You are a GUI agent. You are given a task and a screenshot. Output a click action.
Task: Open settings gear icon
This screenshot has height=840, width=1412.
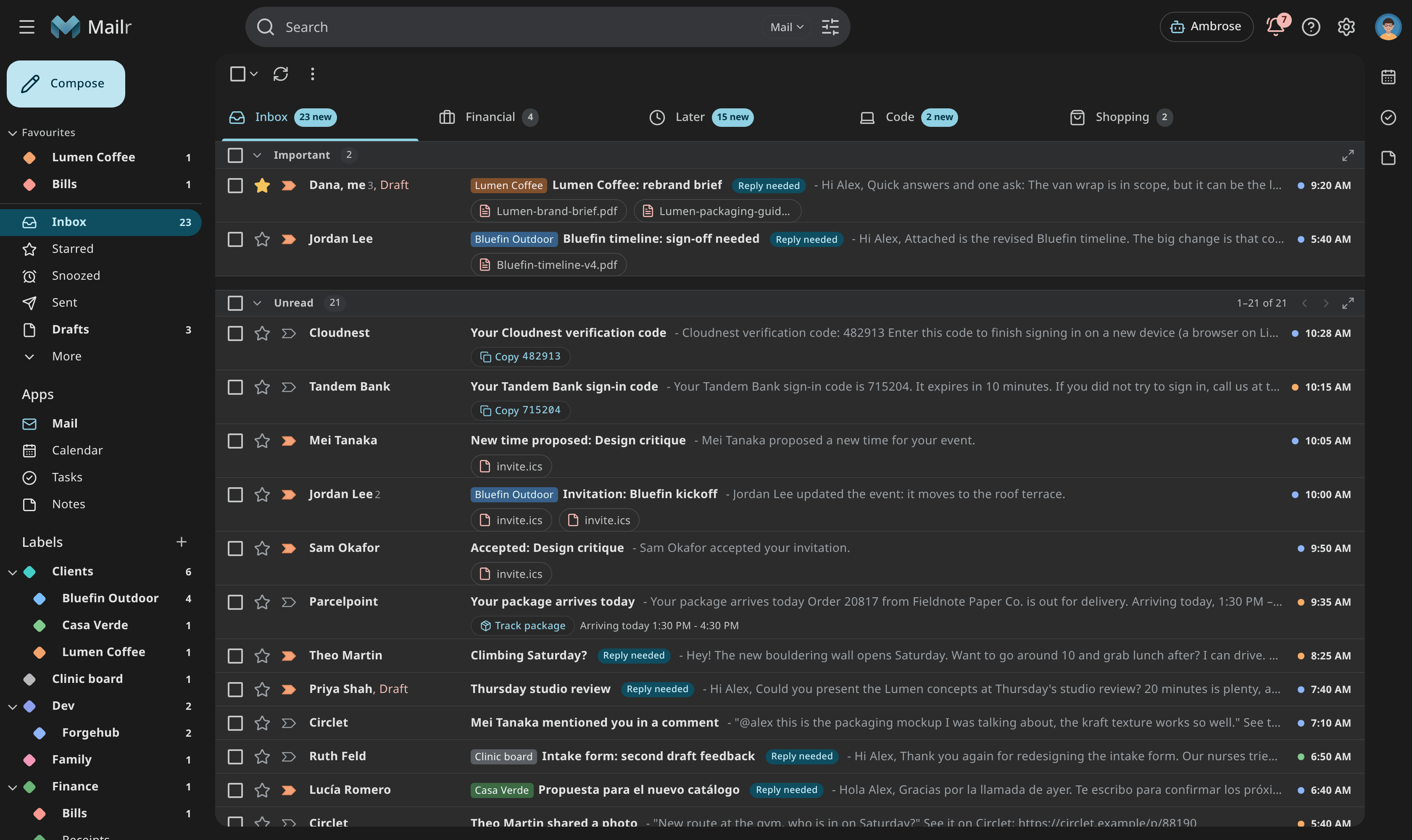pyautogui.click(x=1346, y=26)
